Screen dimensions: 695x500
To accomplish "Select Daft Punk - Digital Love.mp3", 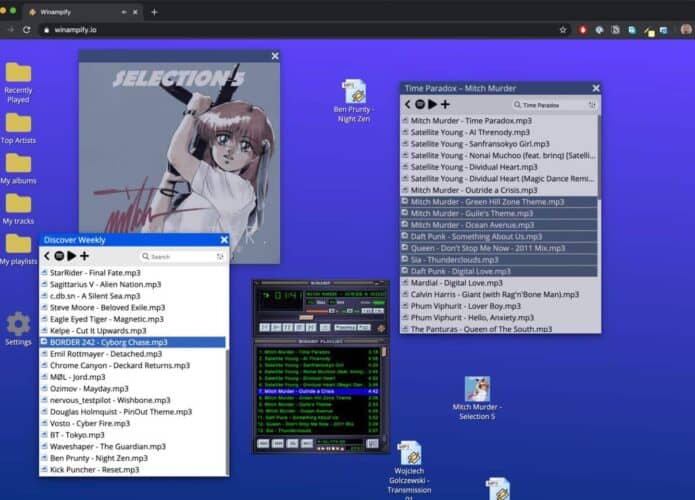I will click(499, 271).
